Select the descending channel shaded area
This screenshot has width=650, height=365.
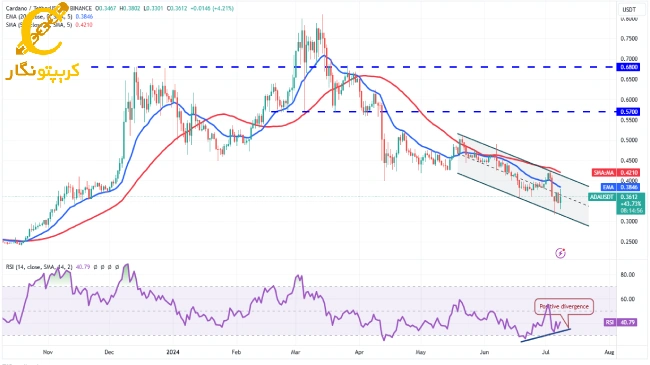click(x=523, y=180)
